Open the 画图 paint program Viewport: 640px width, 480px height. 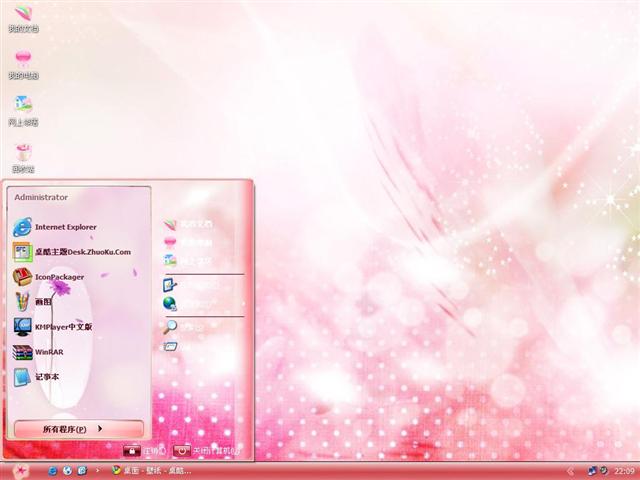pyautogui.click(x=33, y=302)
